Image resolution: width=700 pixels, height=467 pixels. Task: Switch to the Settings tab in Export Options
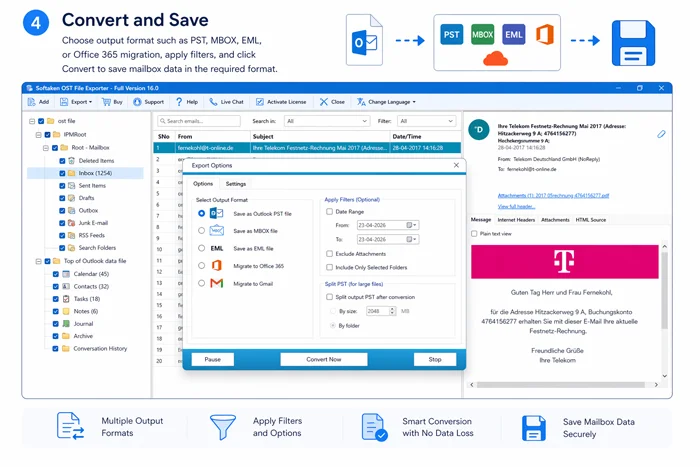236,184
